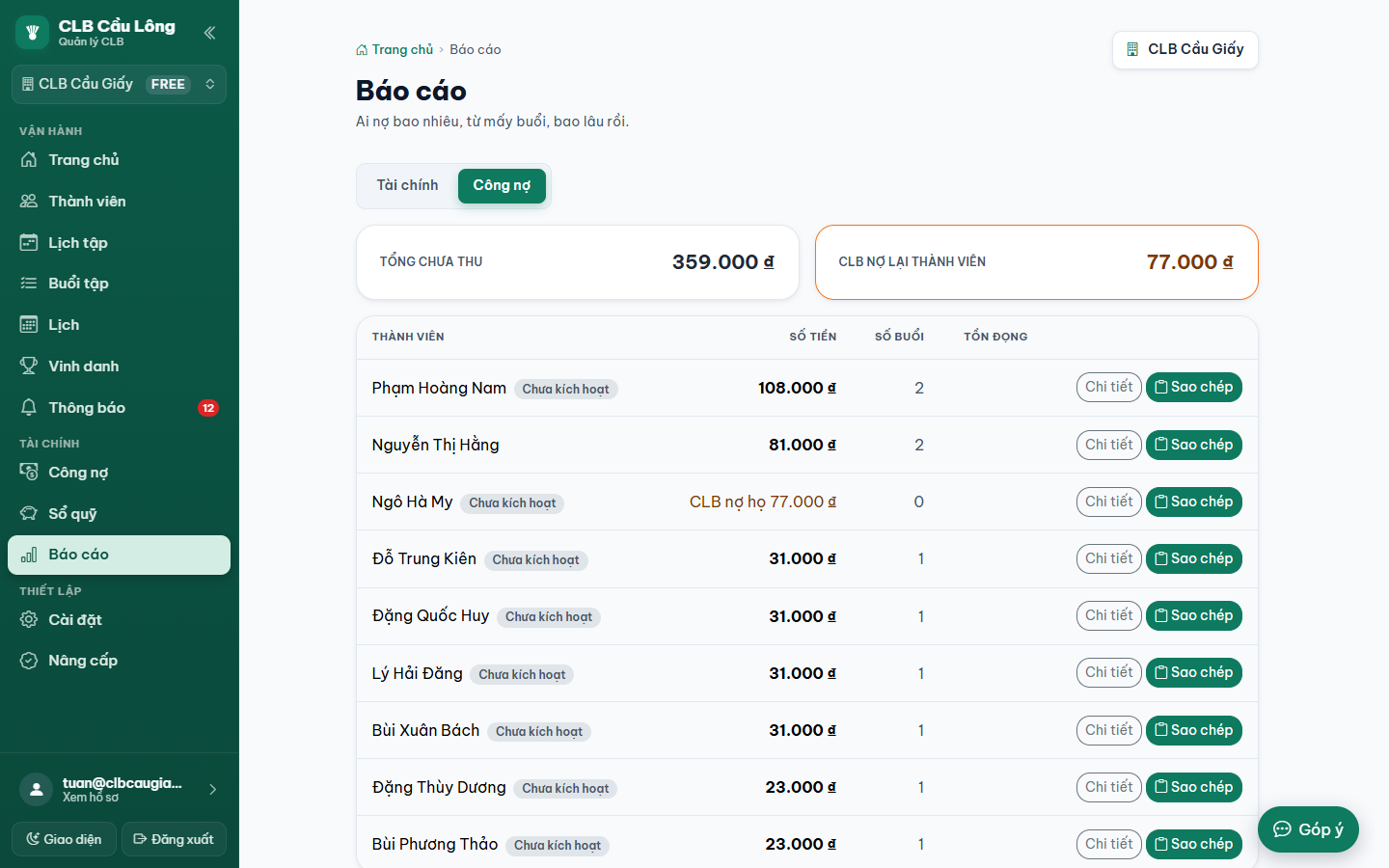Click Sao chép in Ngô Hà My row
1389x868 pixels.
(1194, 502)
